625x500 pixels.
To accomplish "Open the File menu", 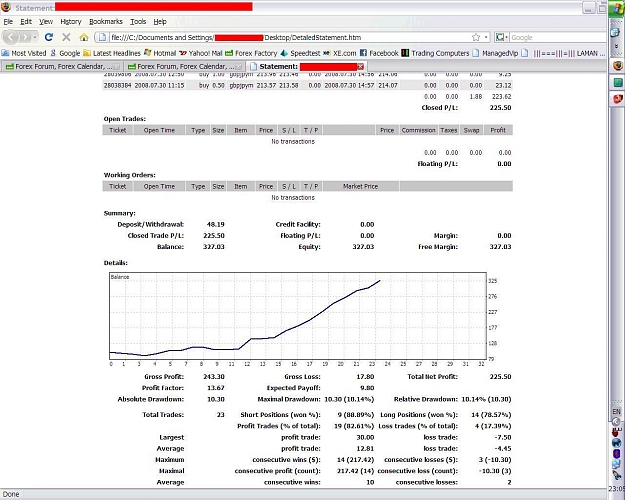I will [8, 22].
